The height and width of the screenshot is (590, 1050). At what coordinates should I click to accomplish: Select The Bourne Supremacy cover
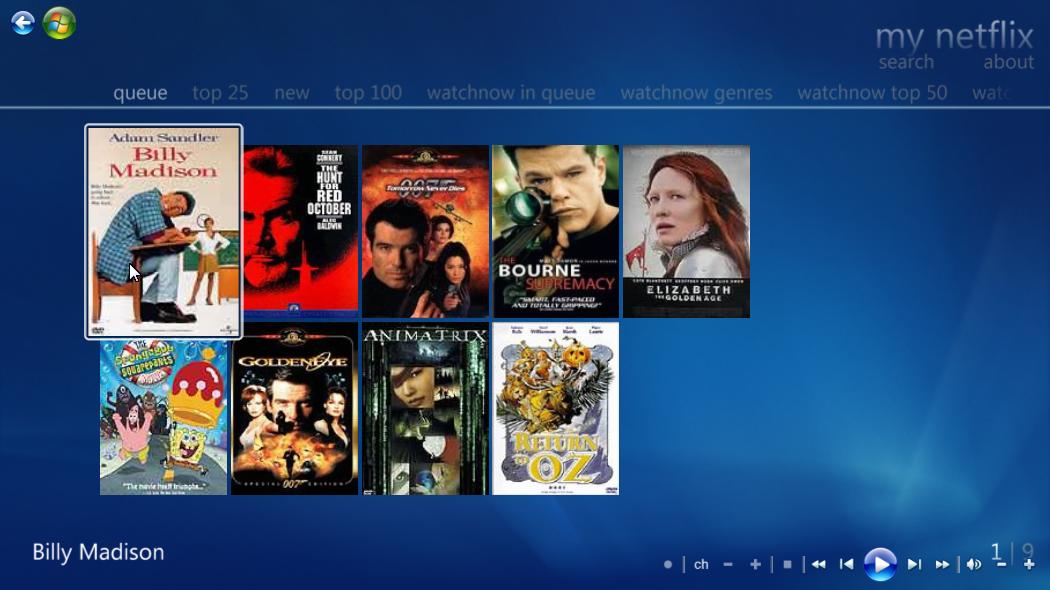(556, 232)
